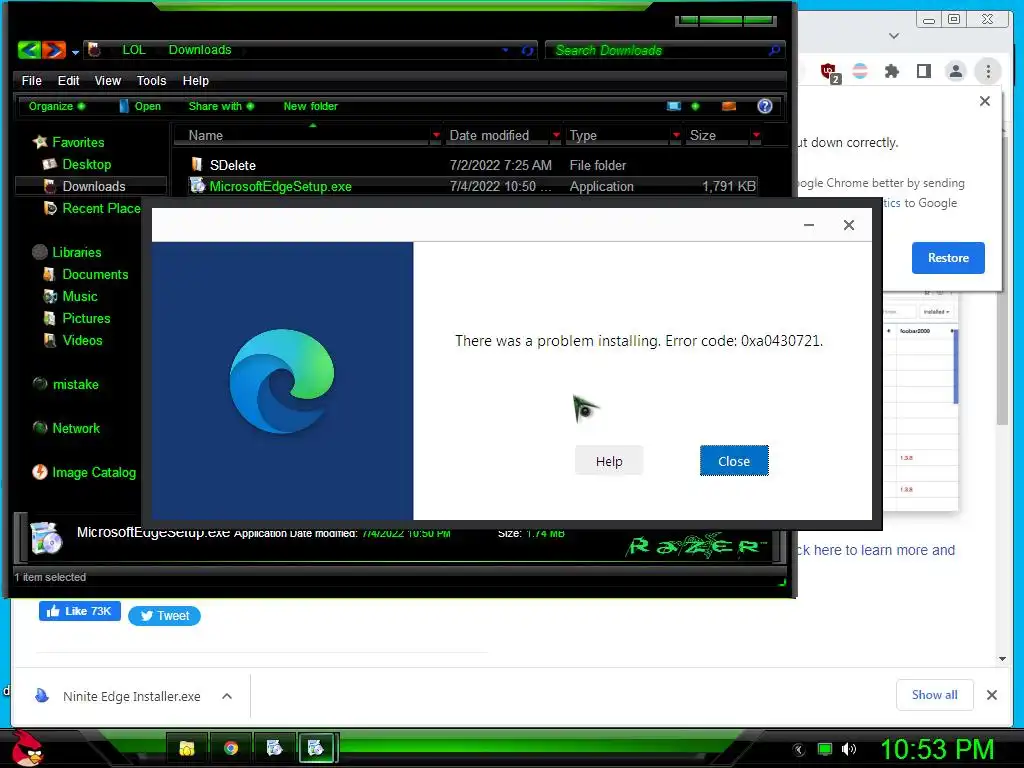Minimize the Edge installer dialog
This screenshot has width=1024, height=768.
coord(808,225)
